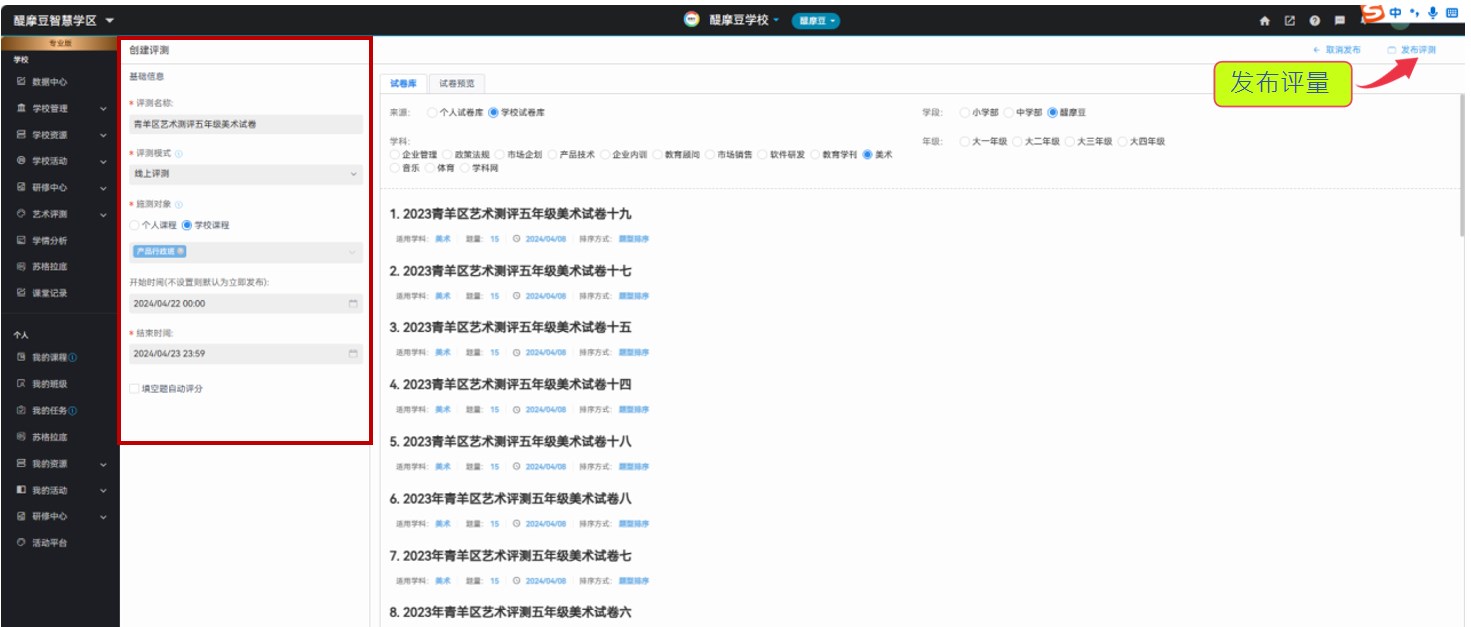Open calendar icon in 开始时间 field
The width and height of the screenshot is (1471, 627).
tap(353, 303)
